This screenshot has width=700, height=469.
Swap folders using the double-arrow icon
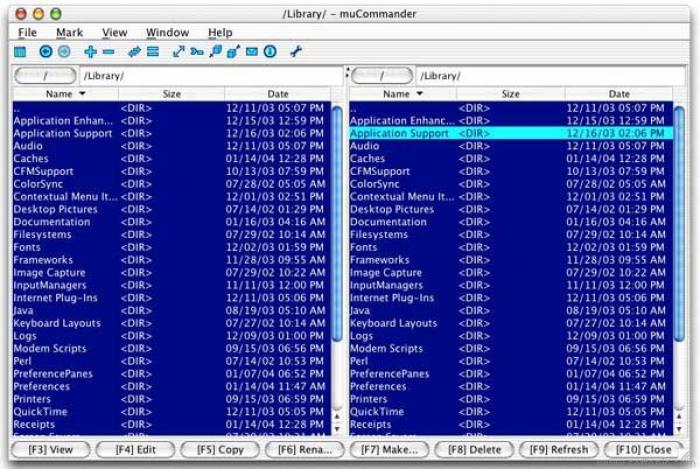(x=134, y=52)
